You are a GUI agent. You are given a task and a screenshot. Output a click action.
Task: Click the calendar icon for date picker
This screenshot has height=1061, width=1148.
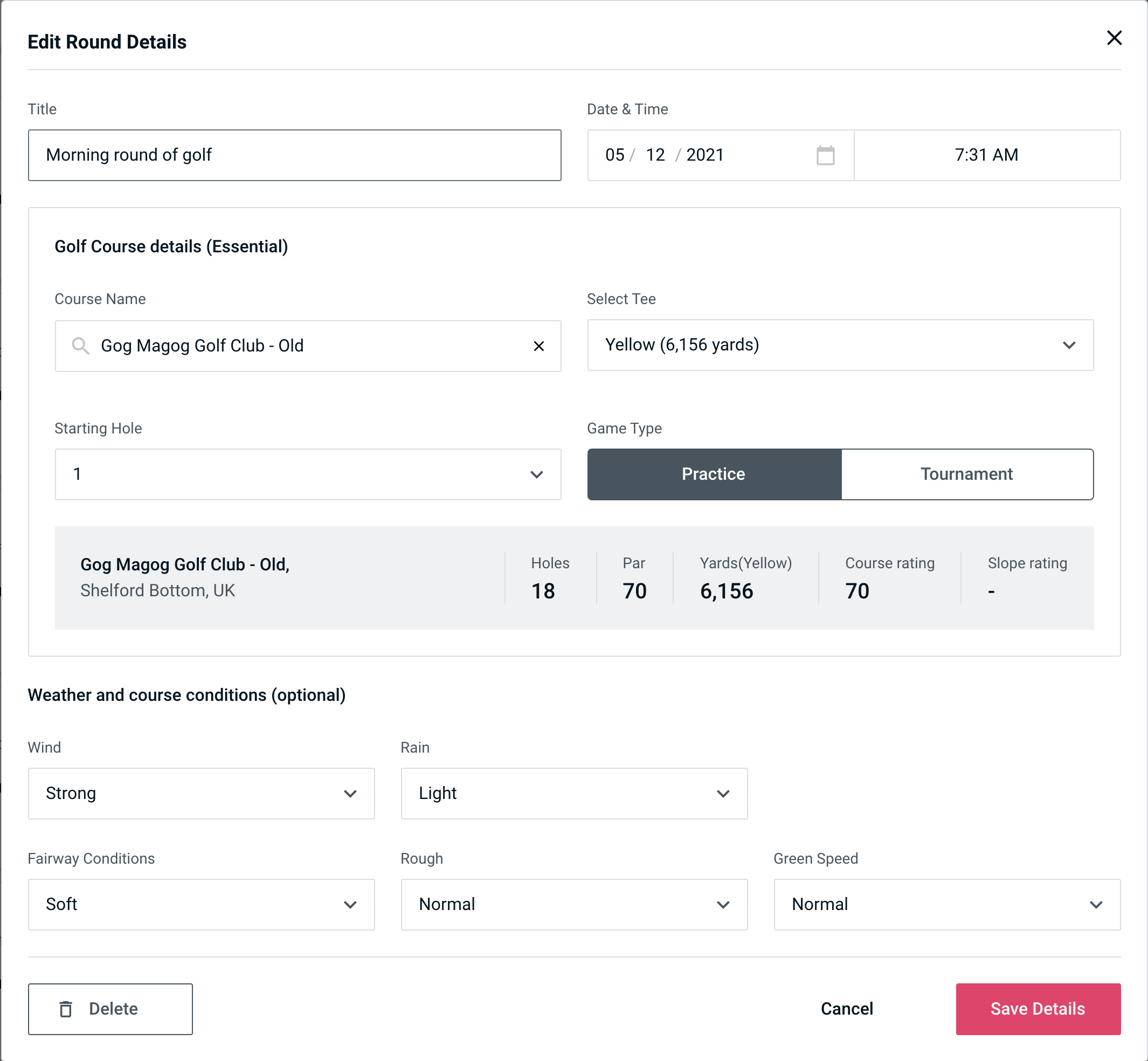click(826, 156)
